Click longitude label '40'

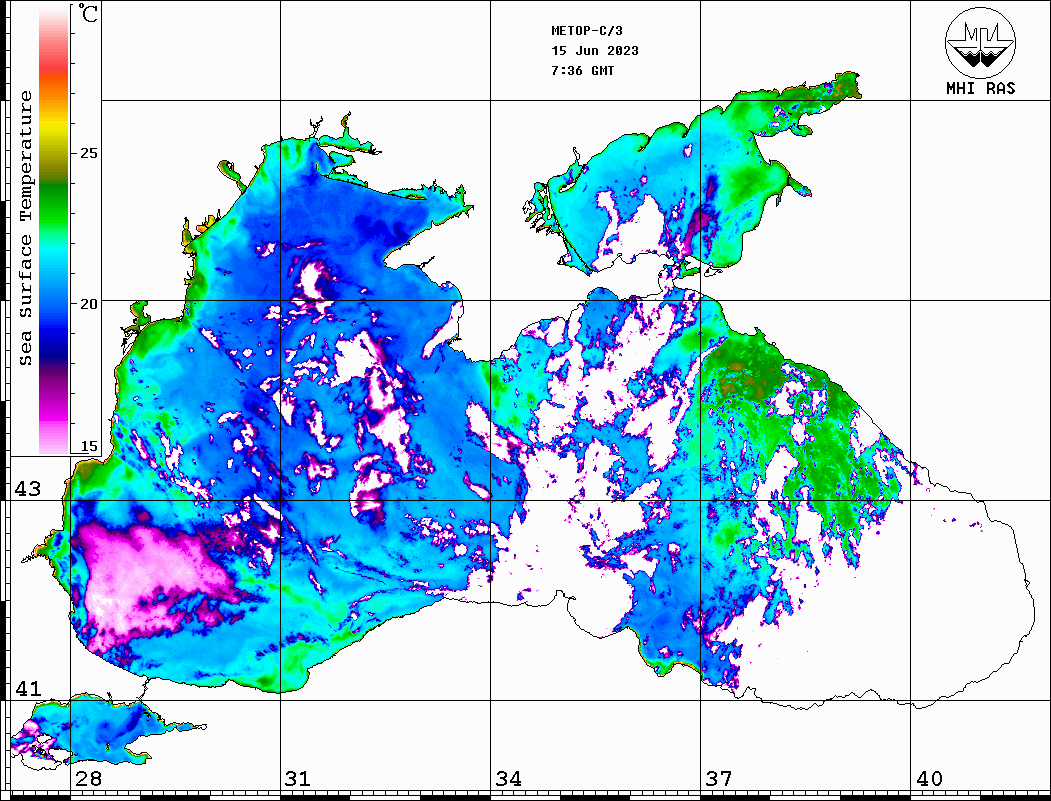(929, 778)
